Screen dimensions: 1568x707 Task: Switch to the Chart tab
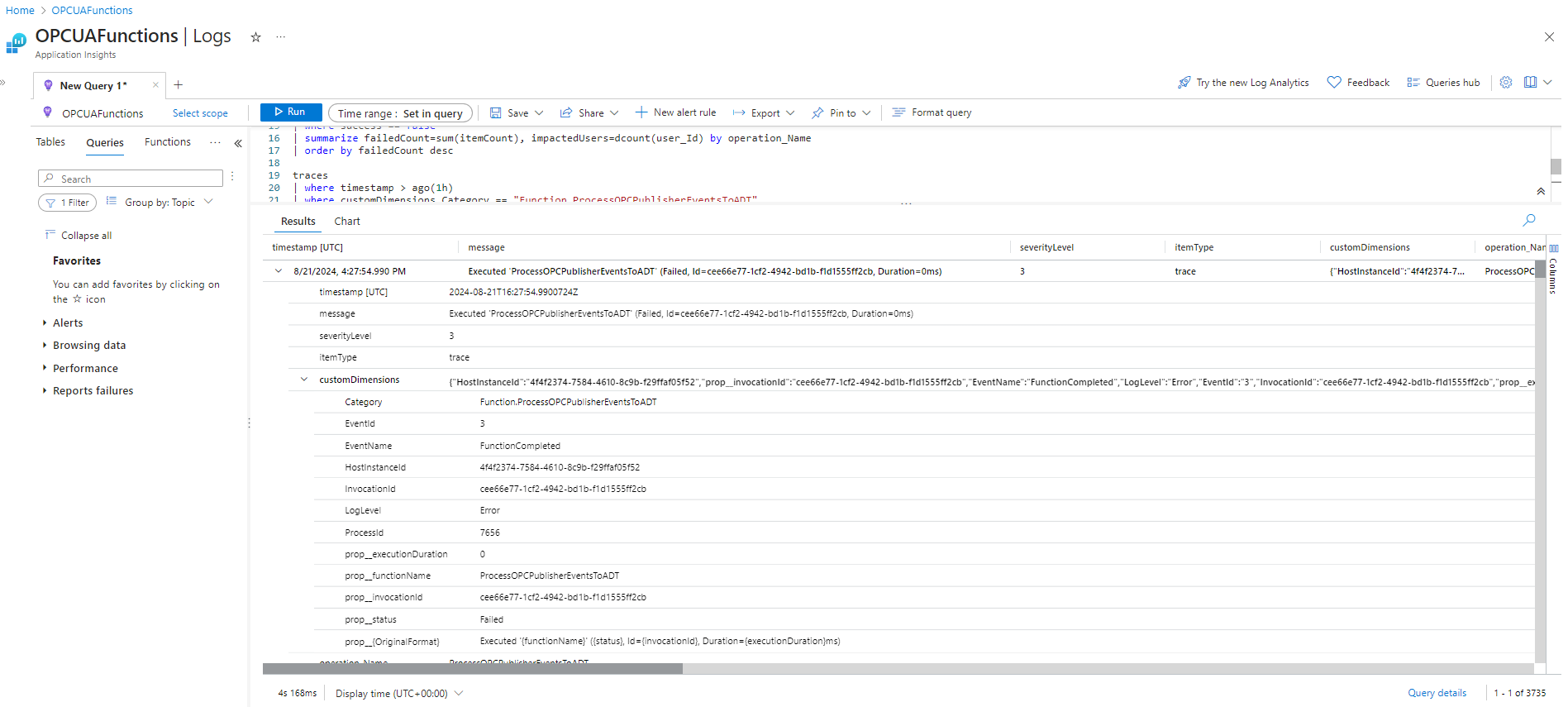pyautogui.click(x=347, y=222)
